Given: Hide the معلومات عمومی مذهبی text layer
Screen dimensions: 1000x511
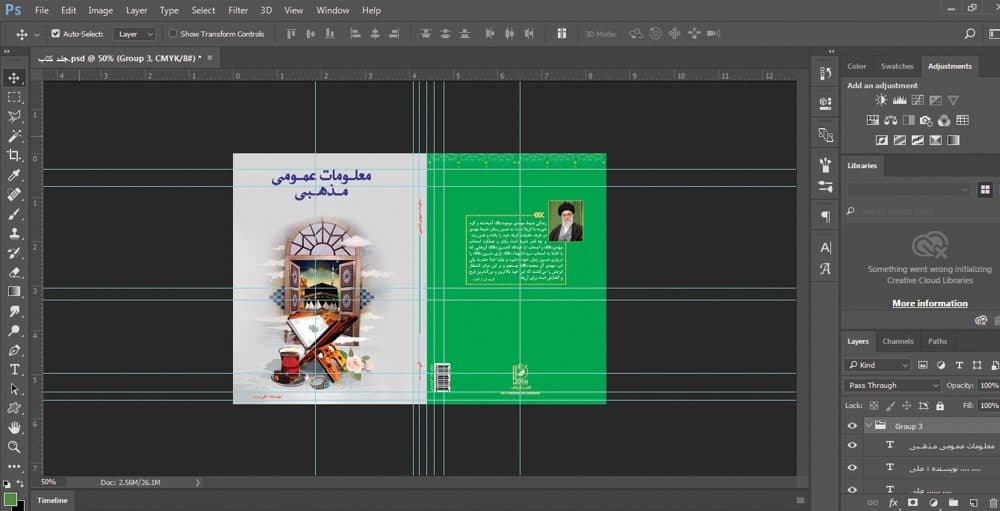Looking at the screenshot, I should click(x=852, y=445).
